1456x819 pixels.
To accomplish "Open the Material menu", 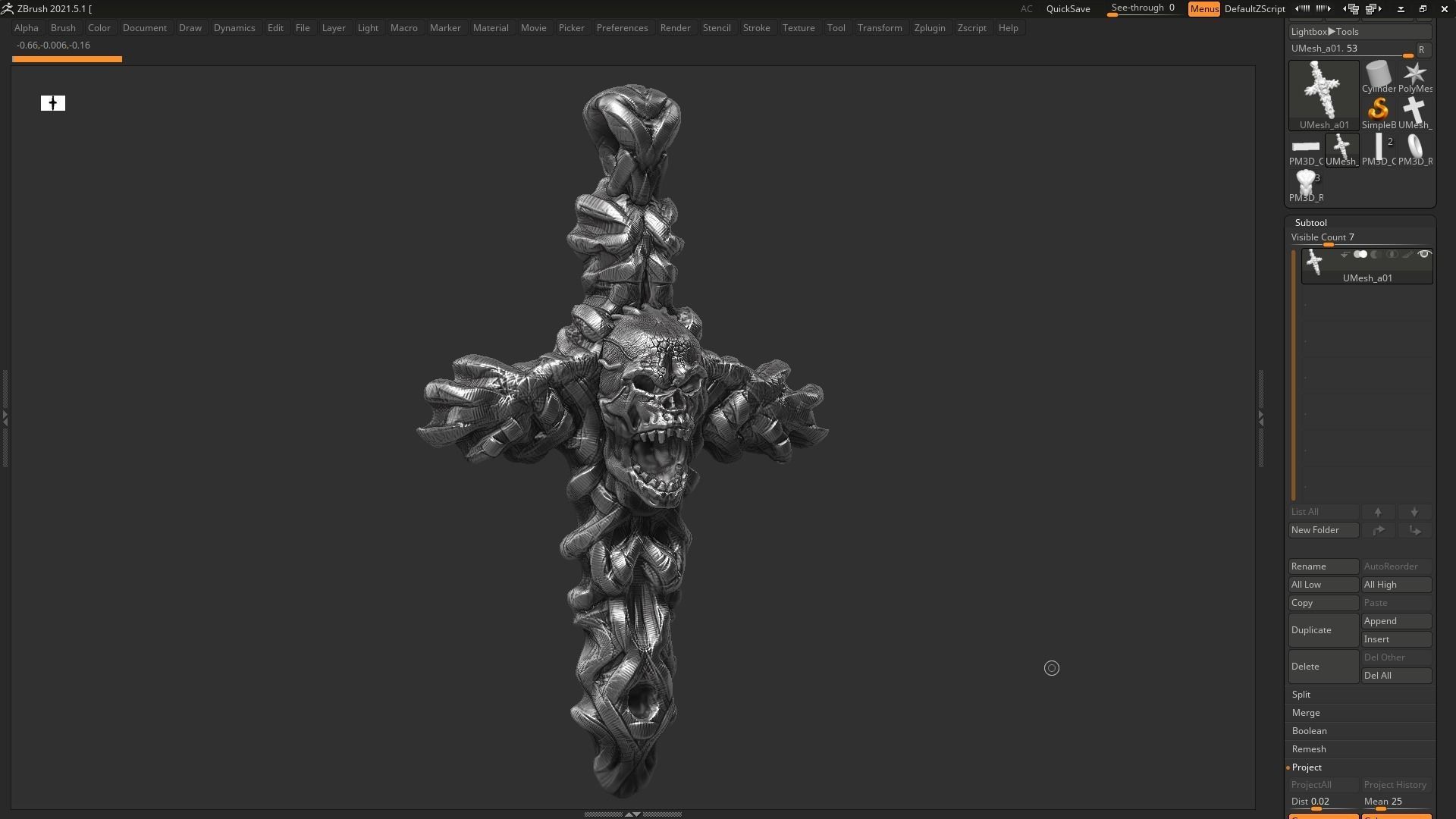I will [491, 28].
